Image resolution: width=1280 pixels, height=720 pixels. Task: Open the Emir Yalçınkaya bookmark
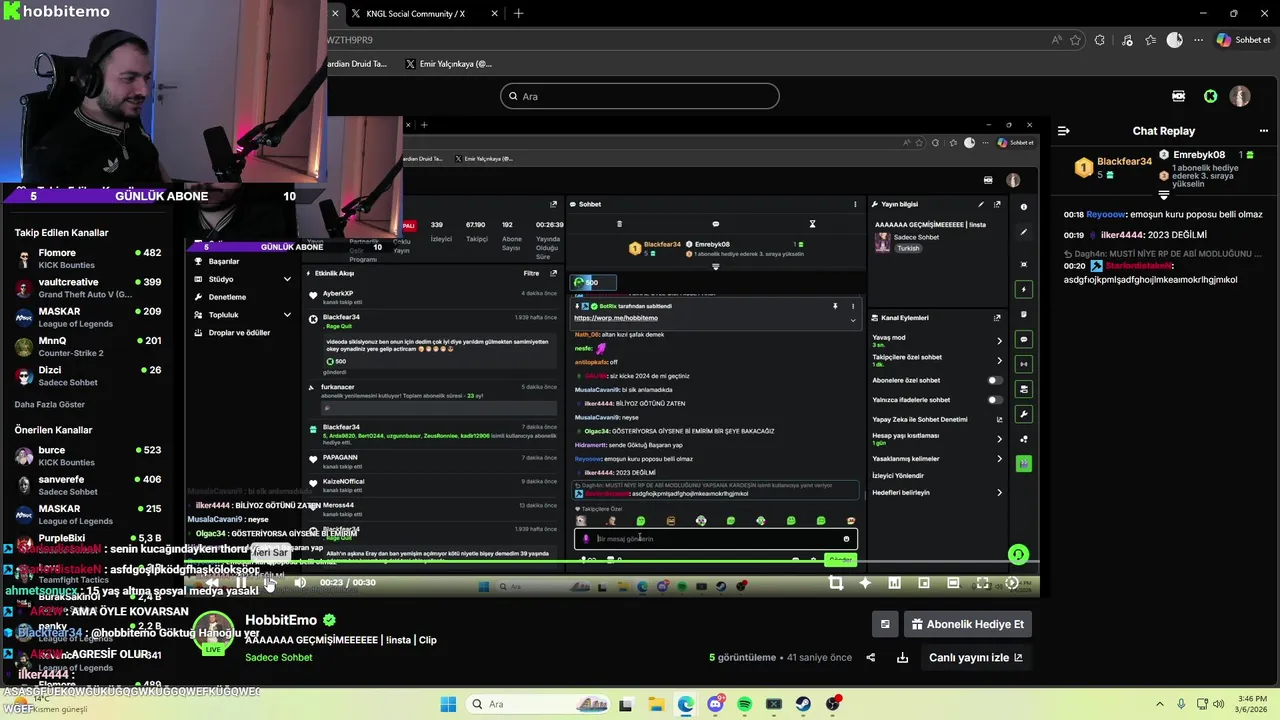(449, 64)
